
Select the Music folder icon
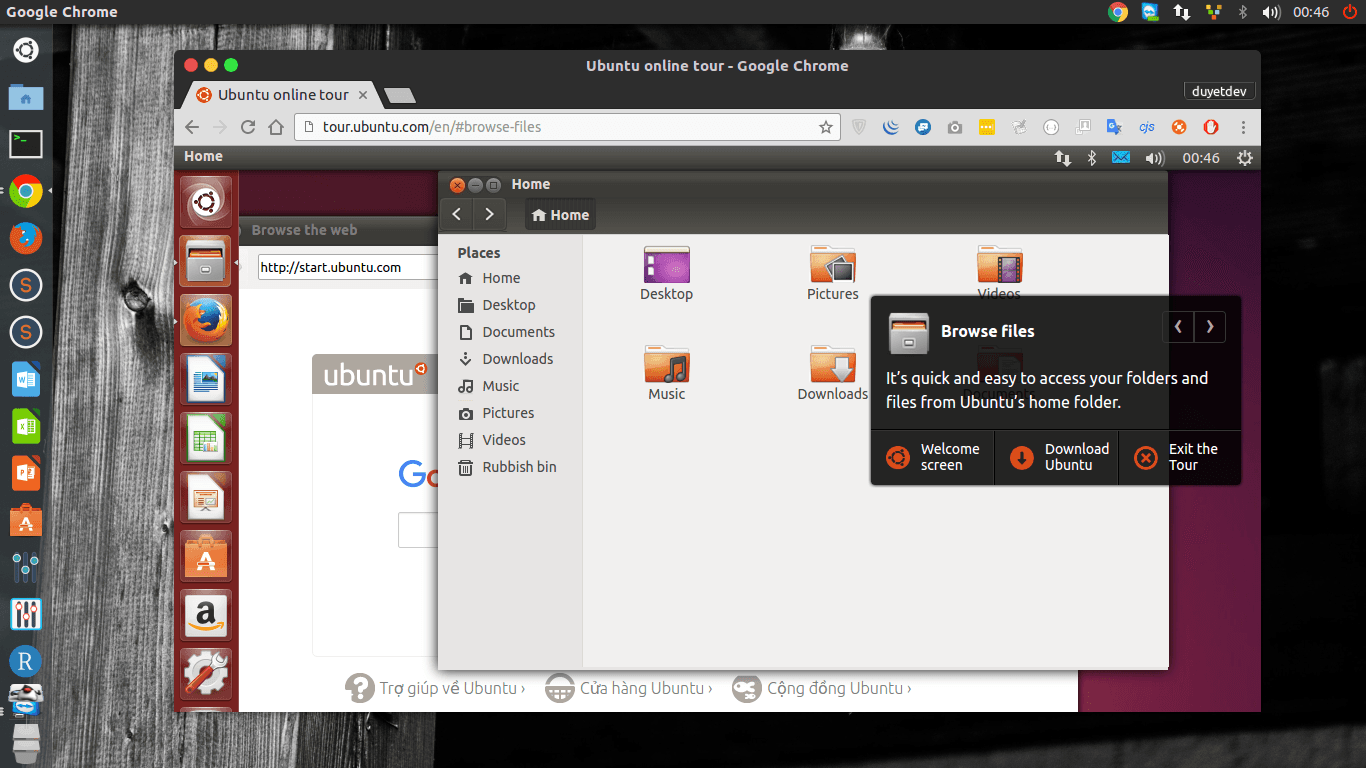click(666, 365)
